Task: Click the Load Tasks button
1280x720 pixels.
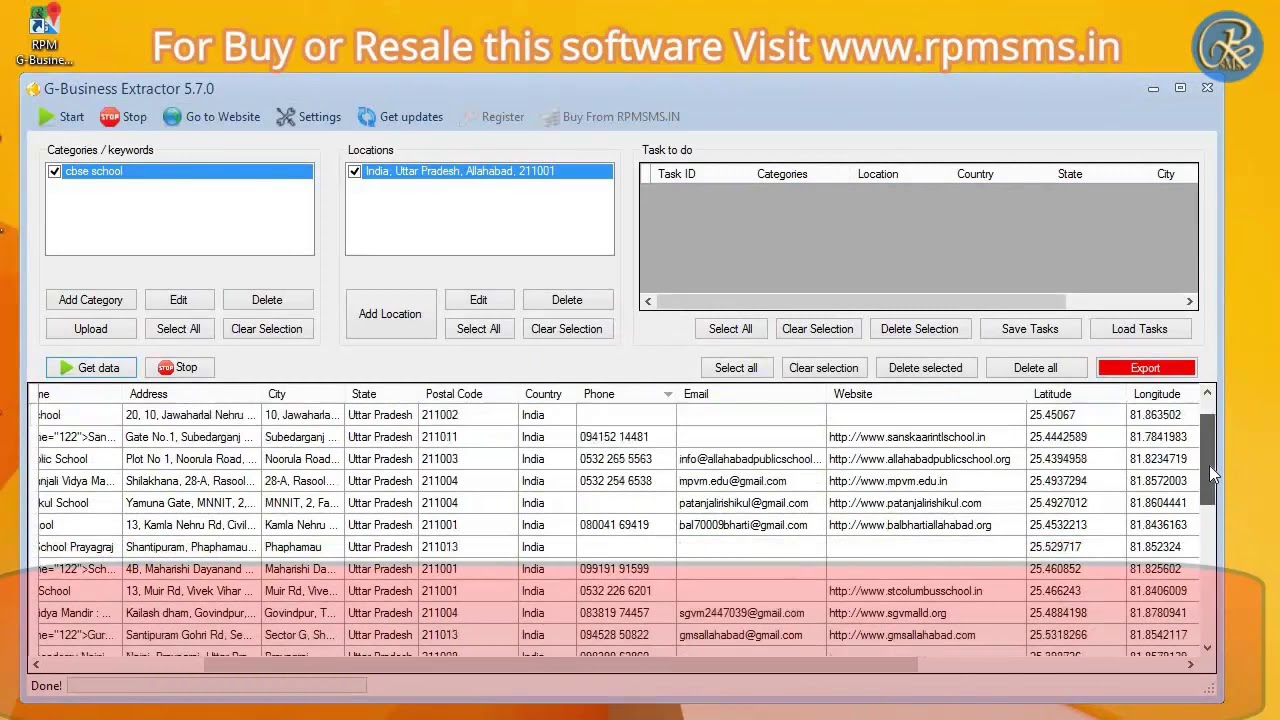Action: pyautogui.click(x=1139, y=329)
